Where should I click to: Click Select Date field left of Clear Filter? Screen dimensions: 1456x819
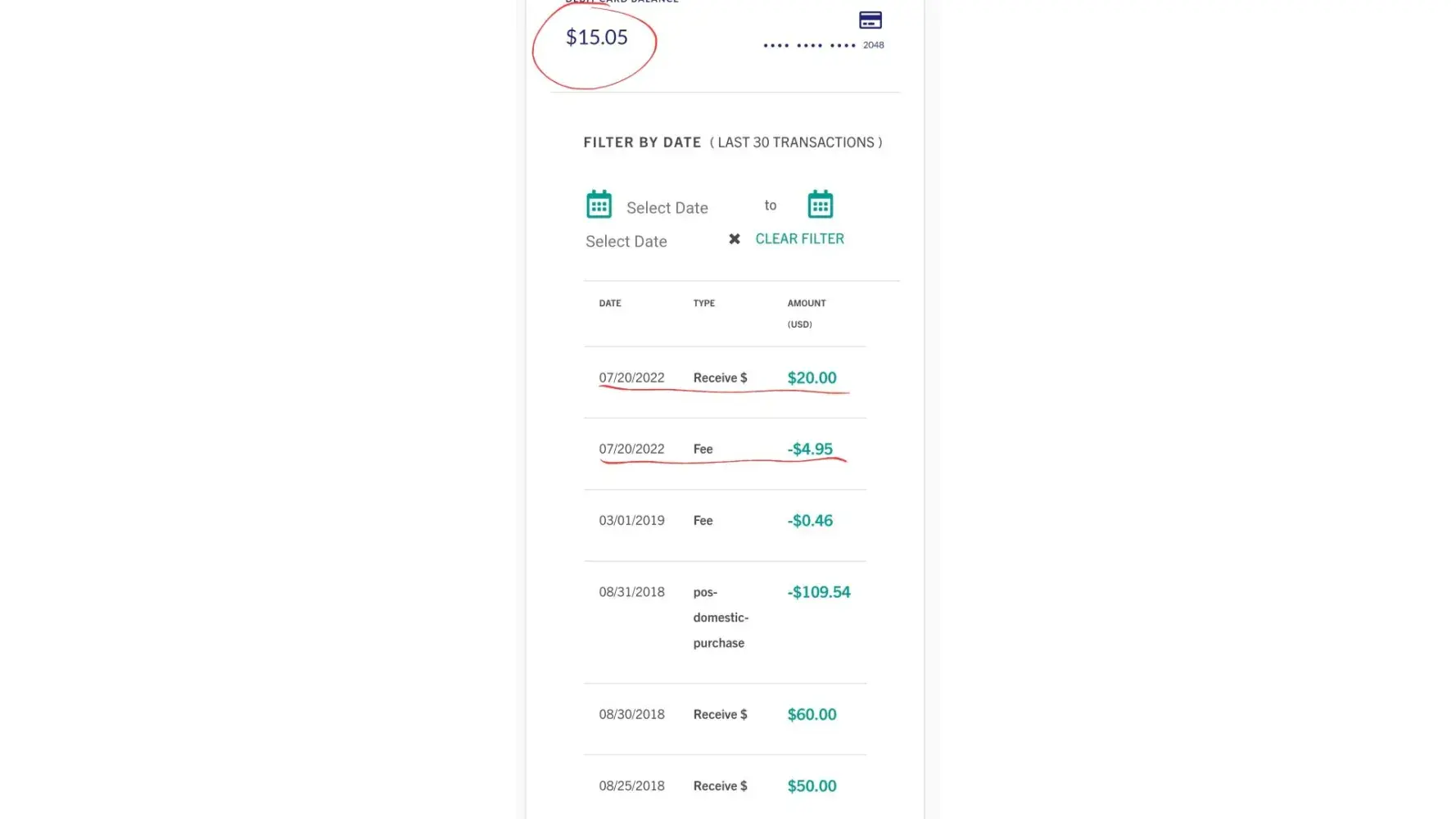(626, 242)
